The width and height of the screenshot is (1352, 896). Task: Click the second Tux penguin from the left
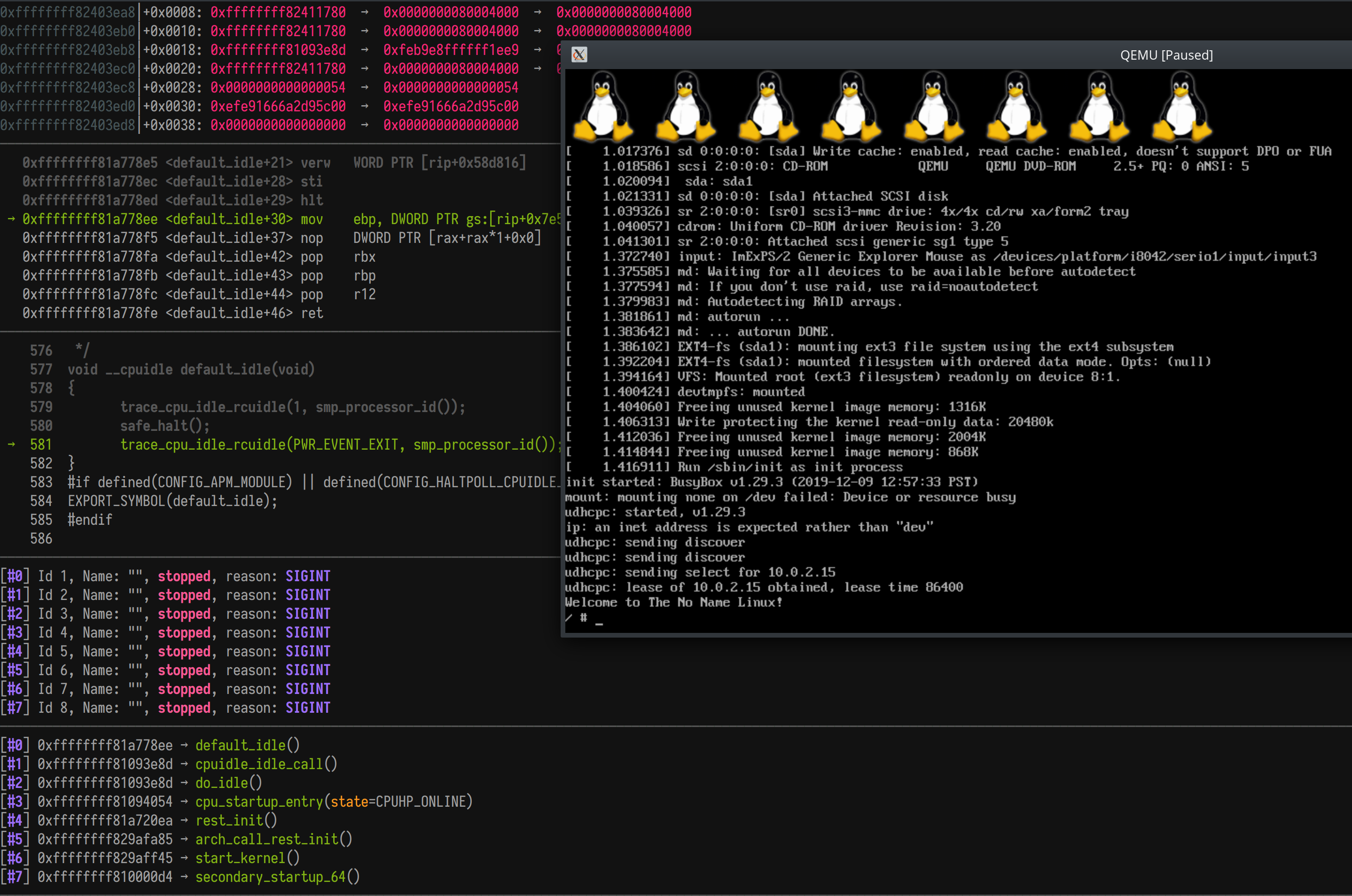point(685,107)
